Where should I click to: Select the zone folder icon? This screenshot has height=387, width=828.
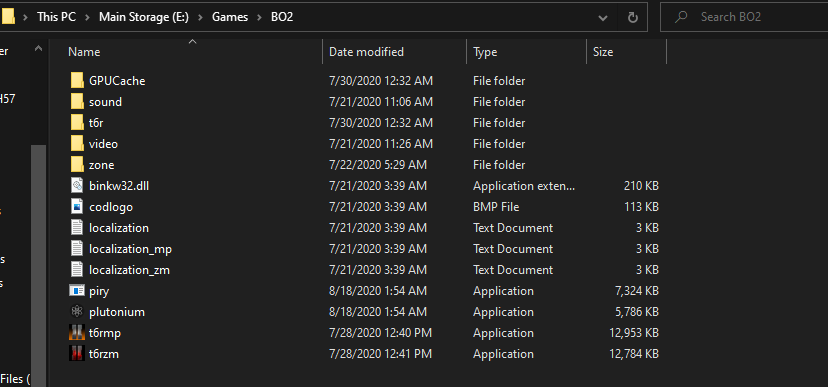click(x=77, y=165)
